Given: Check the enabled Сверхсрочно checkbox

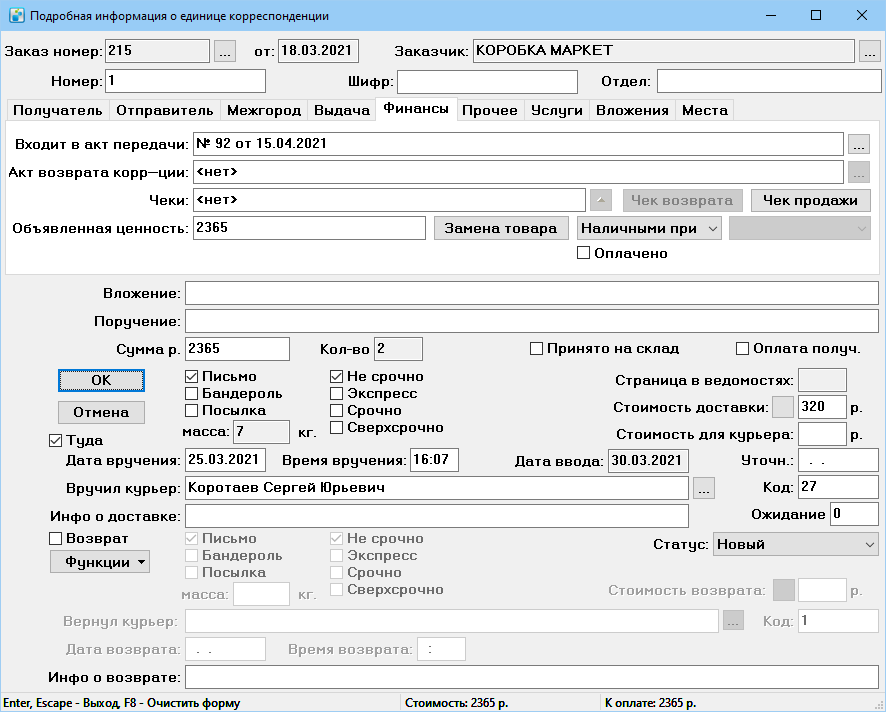Looking at the screenshot, I should pos(336,427).
